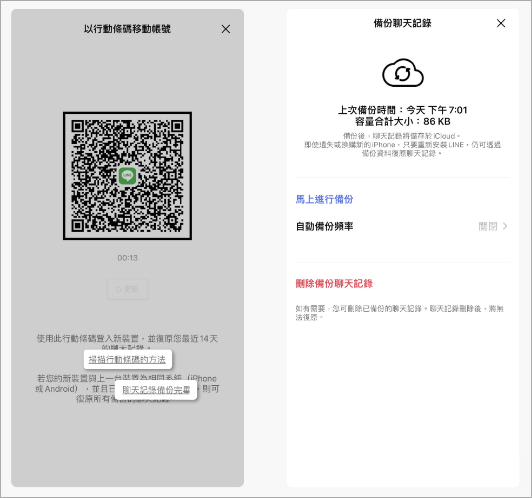Image resolution: width=532 pixels, height=498 pixels.
Task: Click the 以行動條碼移動帳號 panel title
Action: 127,29
